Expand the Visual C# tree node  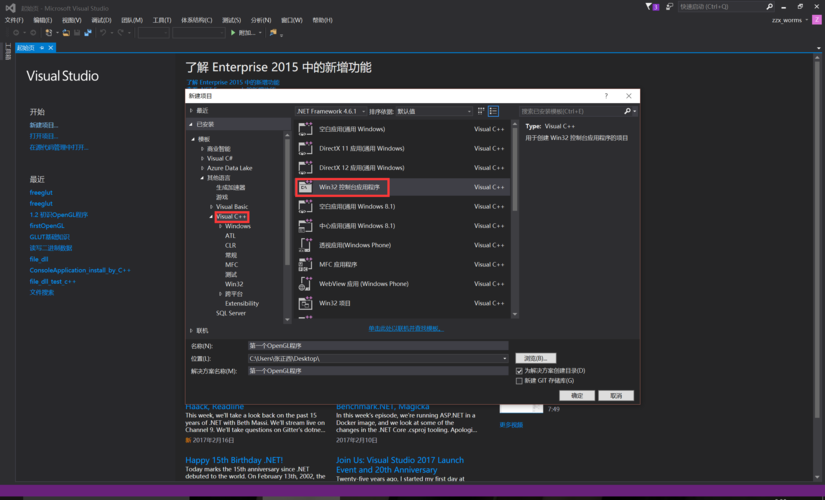(203, 158)
